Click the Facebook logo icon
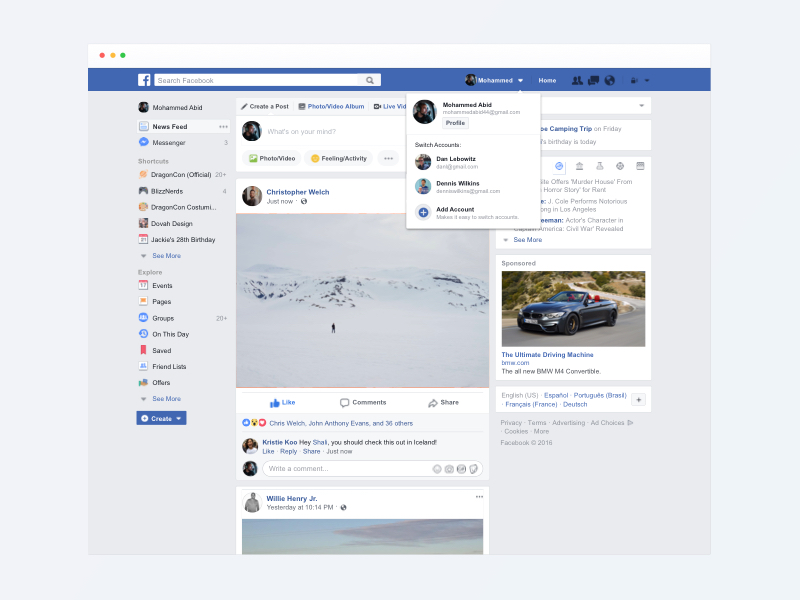Viewport: 800px width, 600px height. (144, 80)
